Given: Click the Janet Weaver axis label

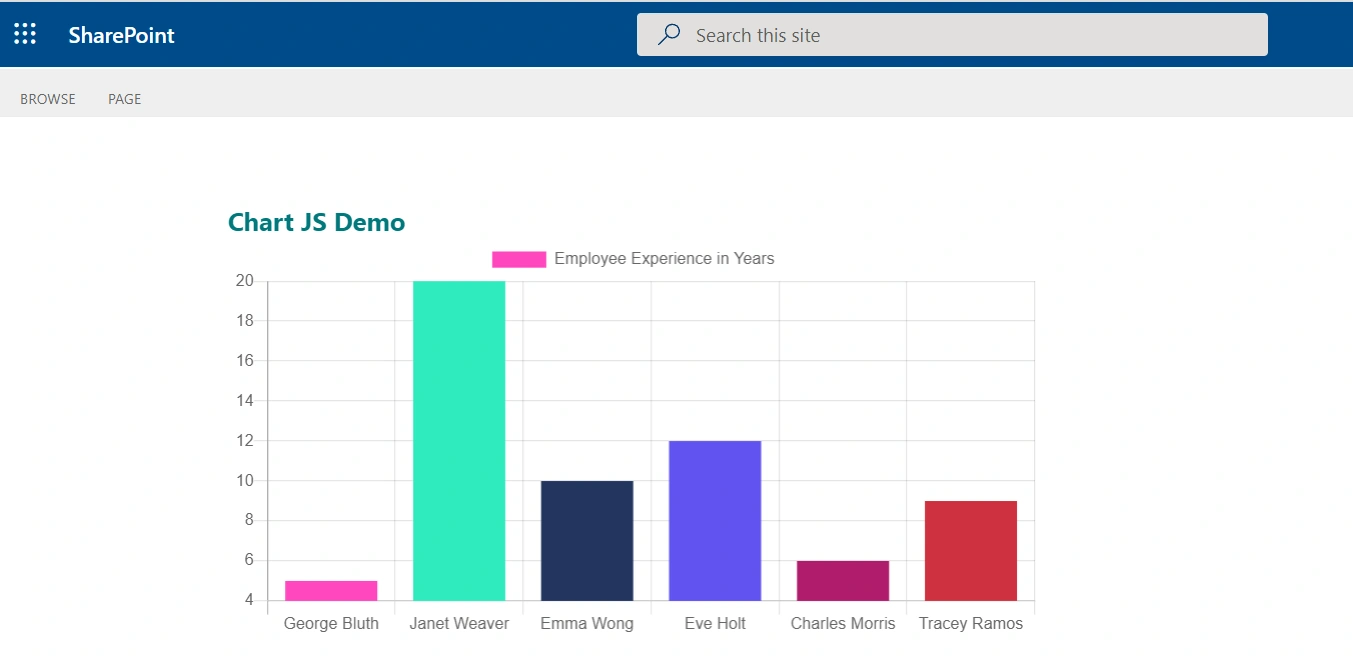Looking at the screenshot, I should [x=459, y=623].
